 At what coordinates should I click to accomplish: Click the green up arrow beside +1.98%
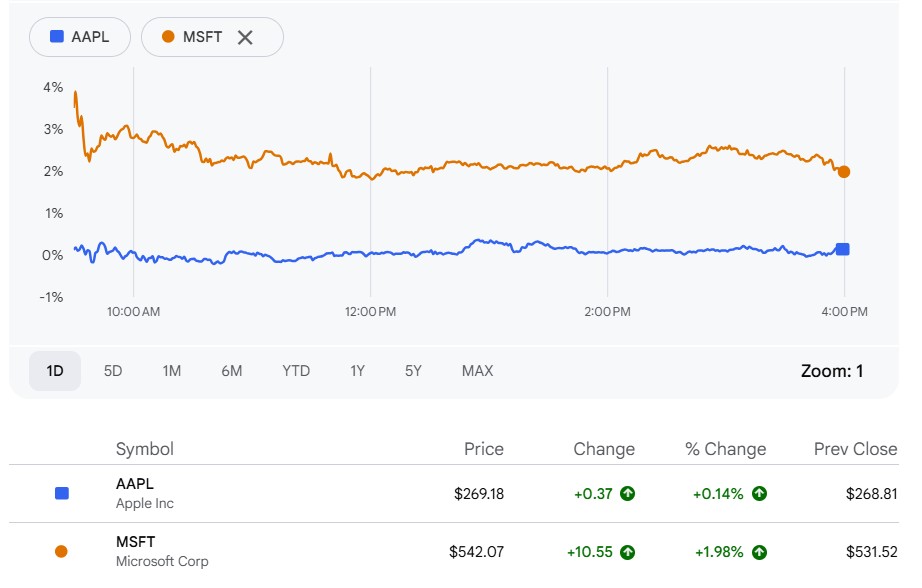(x=759, y=551)
